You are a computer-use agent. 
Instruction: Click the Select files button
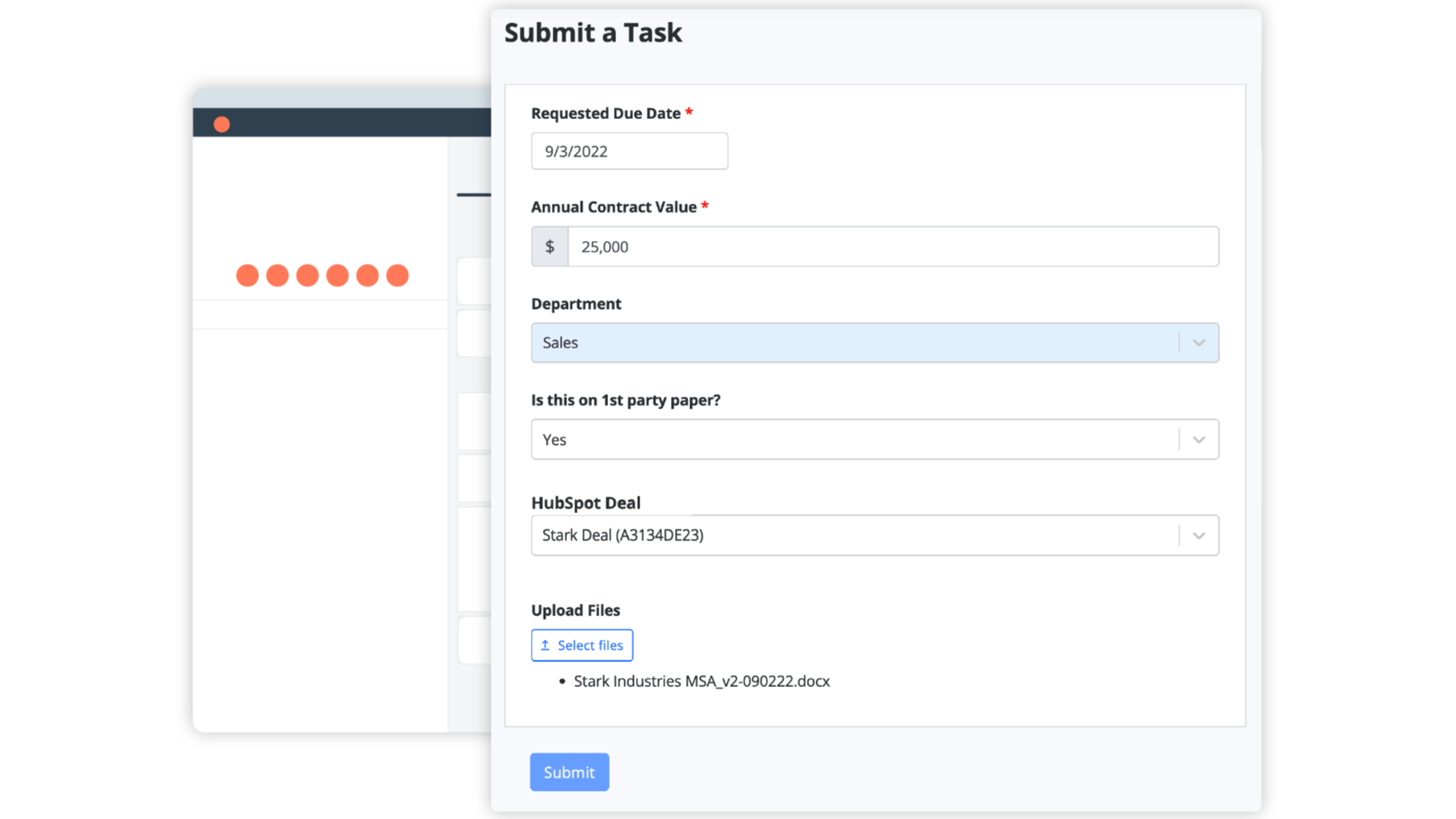pos(582,645)
